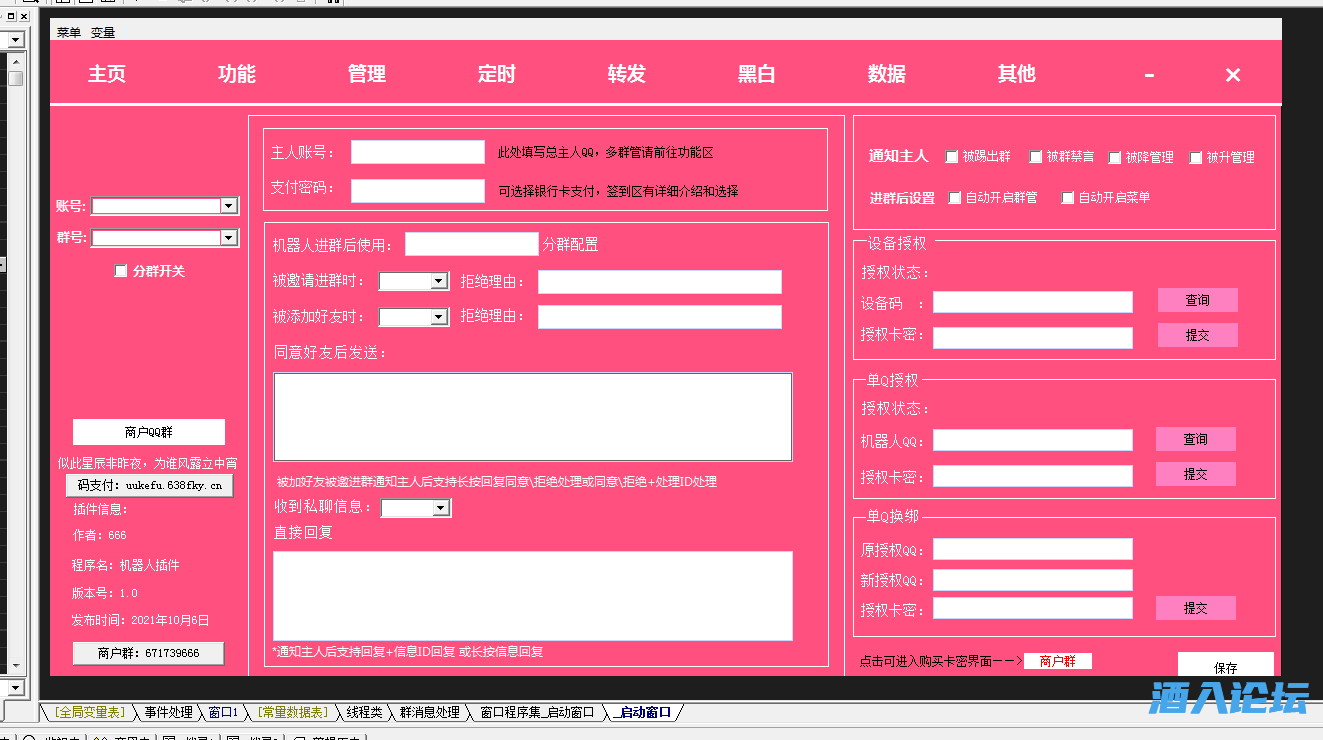Enable the 被踢出群 notification checkbox
Screen dimensions: 1323x740
pos(952,157)
